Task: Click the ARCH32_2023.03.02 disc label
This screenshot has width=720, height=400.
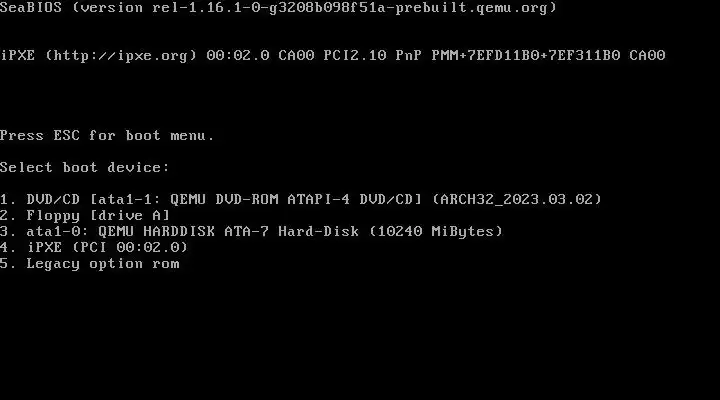Action: [x=517, y=199]
